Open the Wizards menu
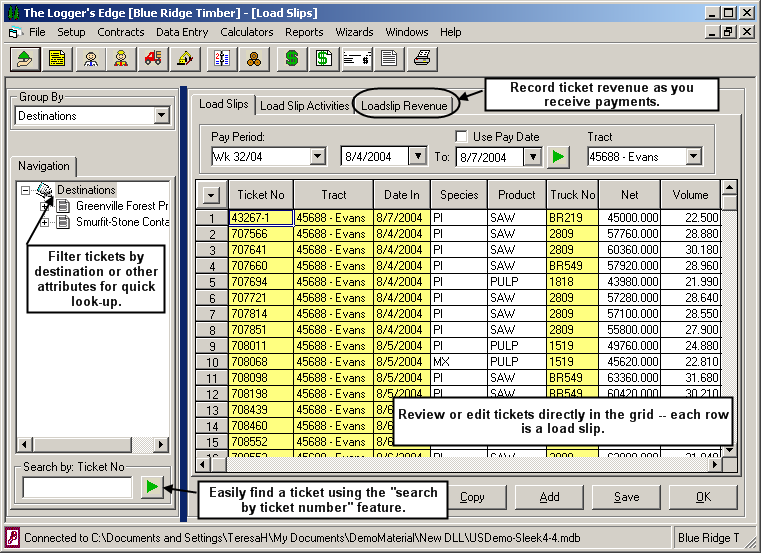The height and width of the screenshot is (553, 761). point(354,32)
